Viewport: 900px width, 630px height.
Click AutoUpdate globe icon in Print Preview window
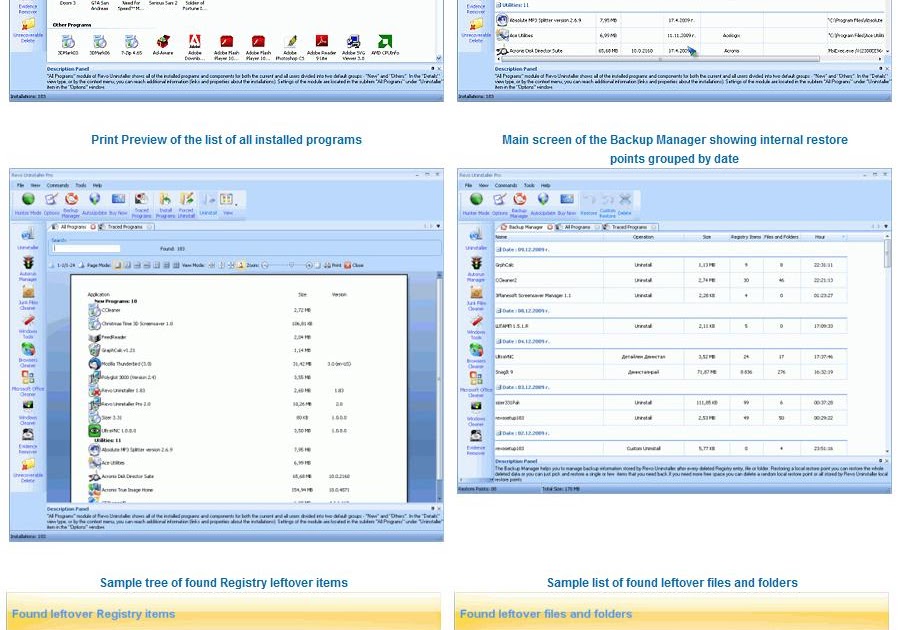94,204
